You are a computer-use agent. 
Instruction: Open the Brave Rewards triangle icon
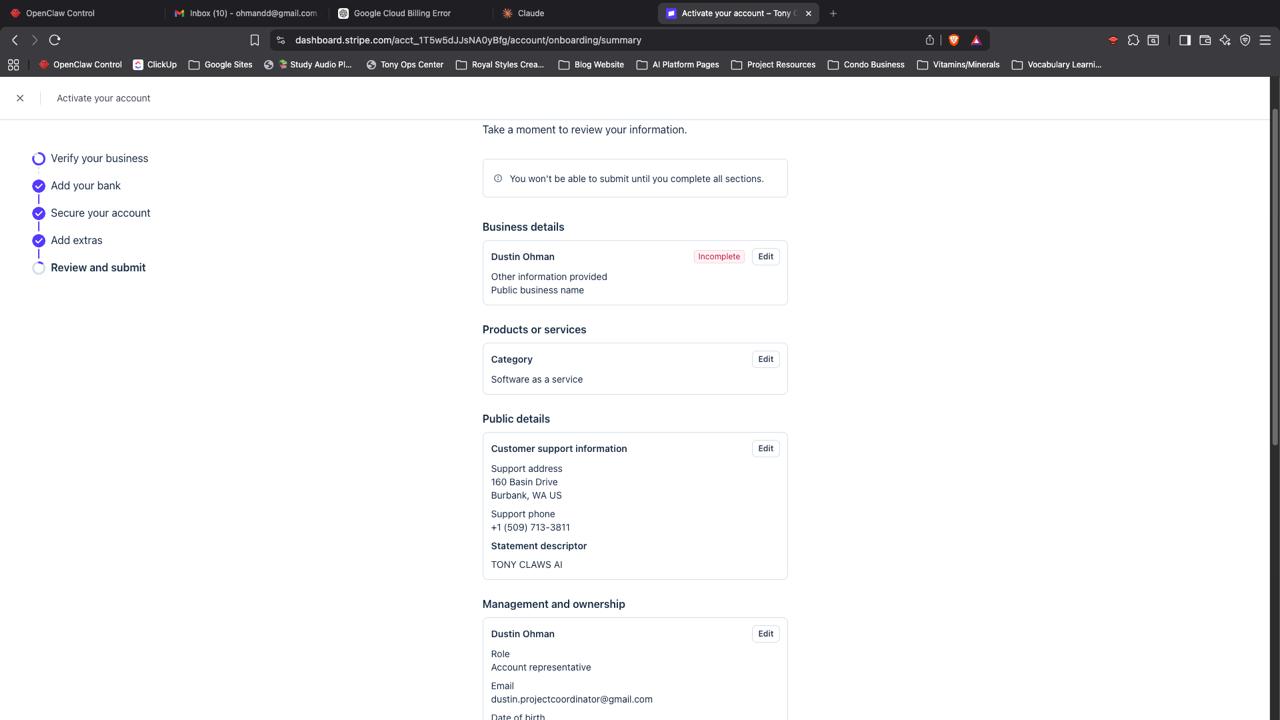976,40
